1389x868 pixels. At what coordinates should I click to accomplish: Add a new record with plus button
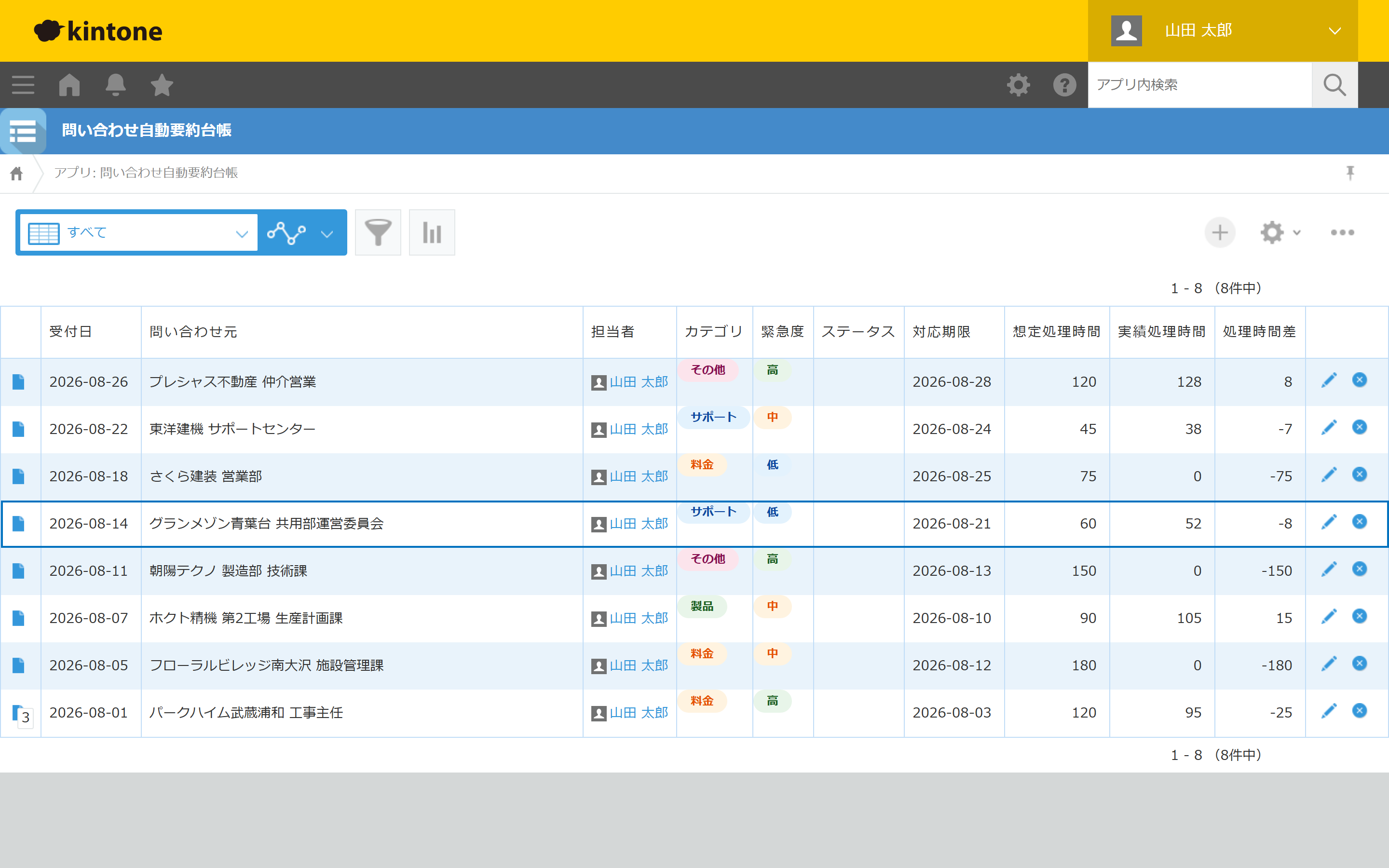coord(1220,232)
